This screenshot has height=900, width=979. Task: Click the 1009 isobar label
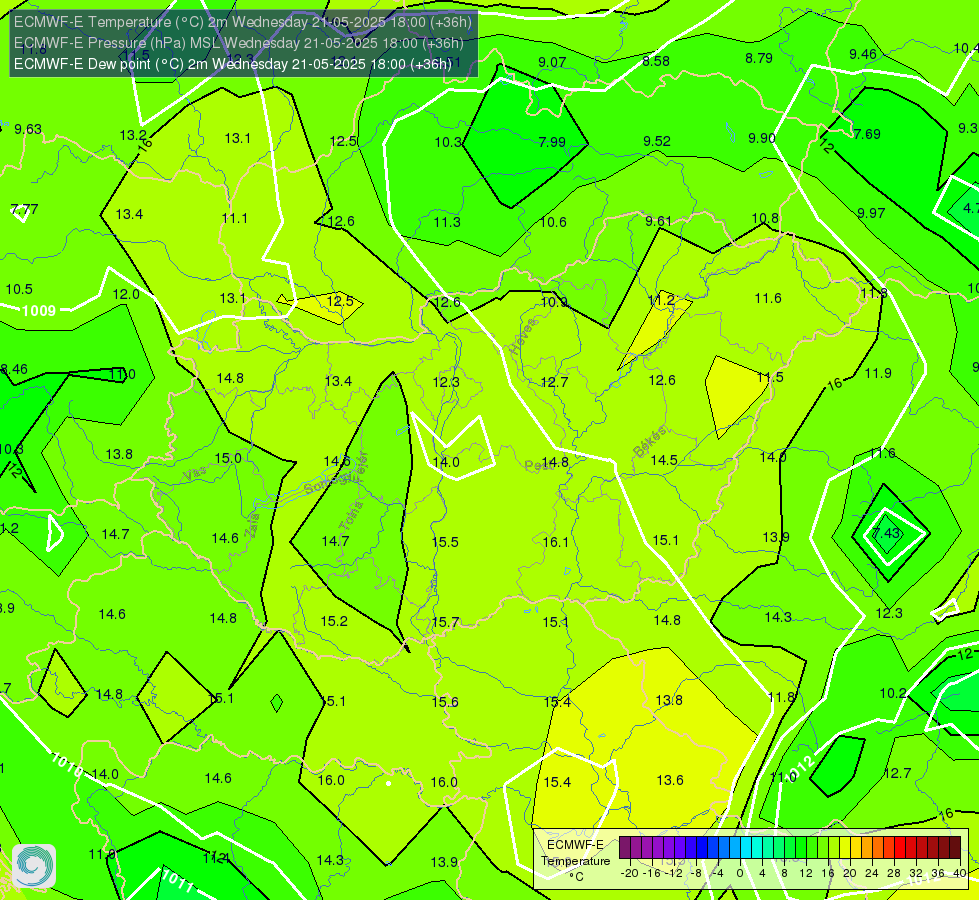coord(39,310)
